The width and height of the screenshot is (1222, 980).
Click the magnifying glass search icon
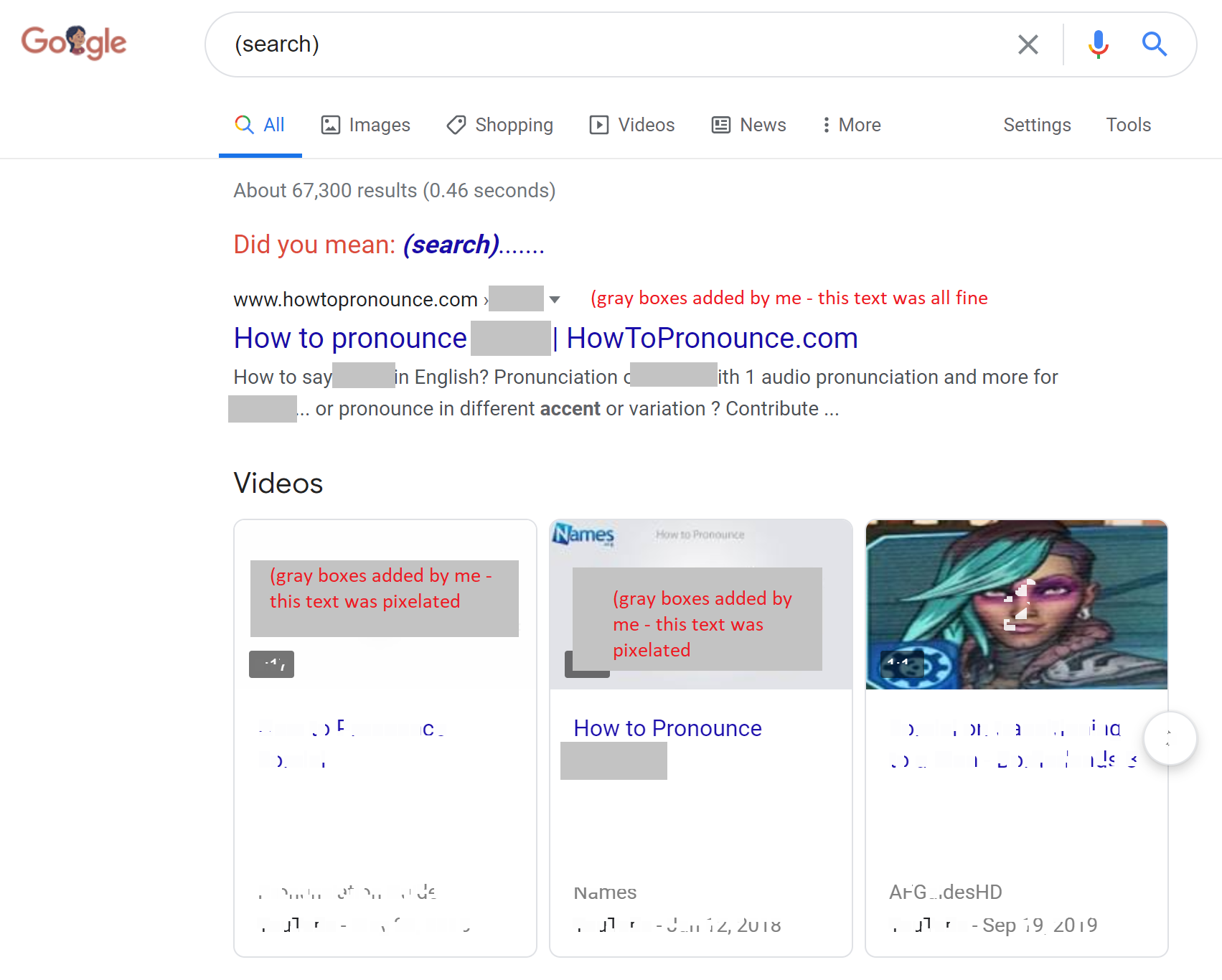click(x=1154, y=44)
